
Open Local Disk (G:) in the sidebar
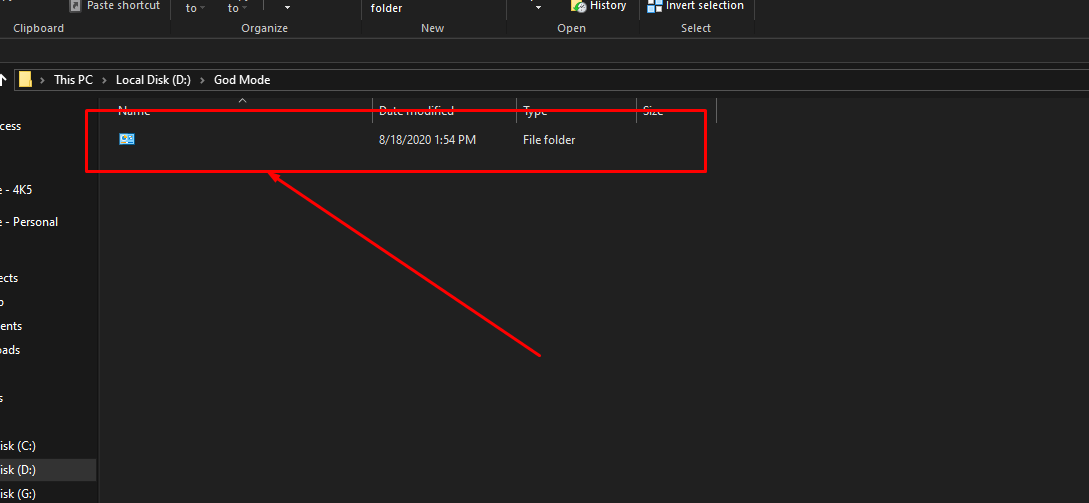pyautogui.click(x=18, y=494)
